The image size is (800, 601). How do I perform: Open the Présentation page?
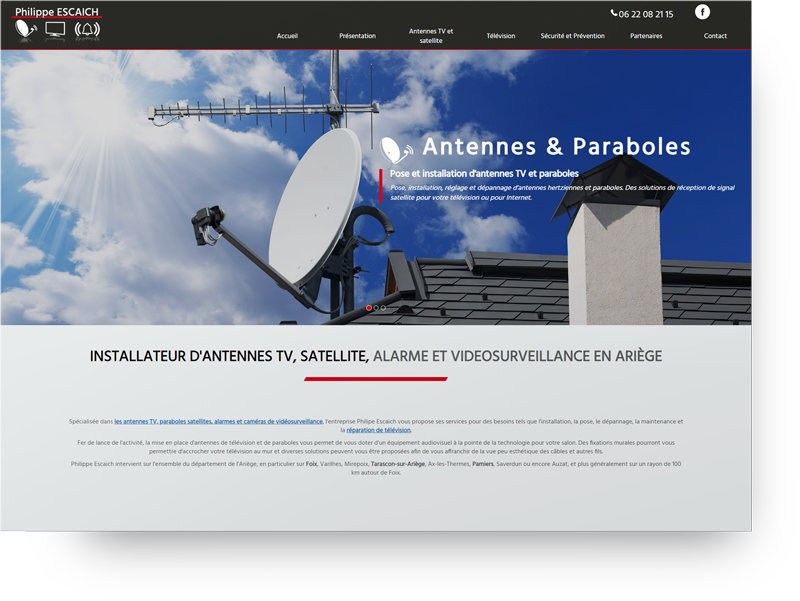358,35
